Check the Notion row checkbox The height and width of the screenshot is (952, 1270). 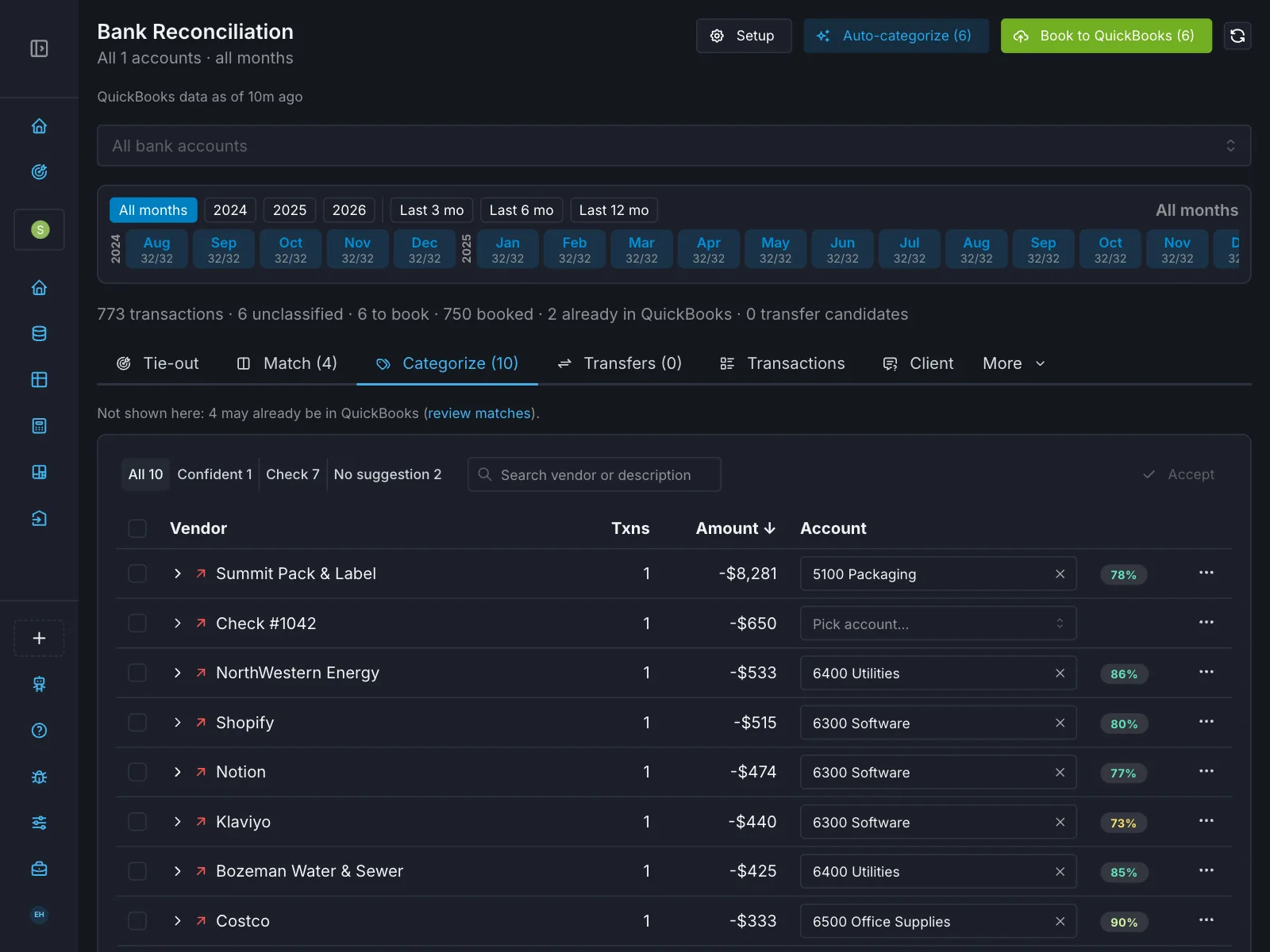137,772
